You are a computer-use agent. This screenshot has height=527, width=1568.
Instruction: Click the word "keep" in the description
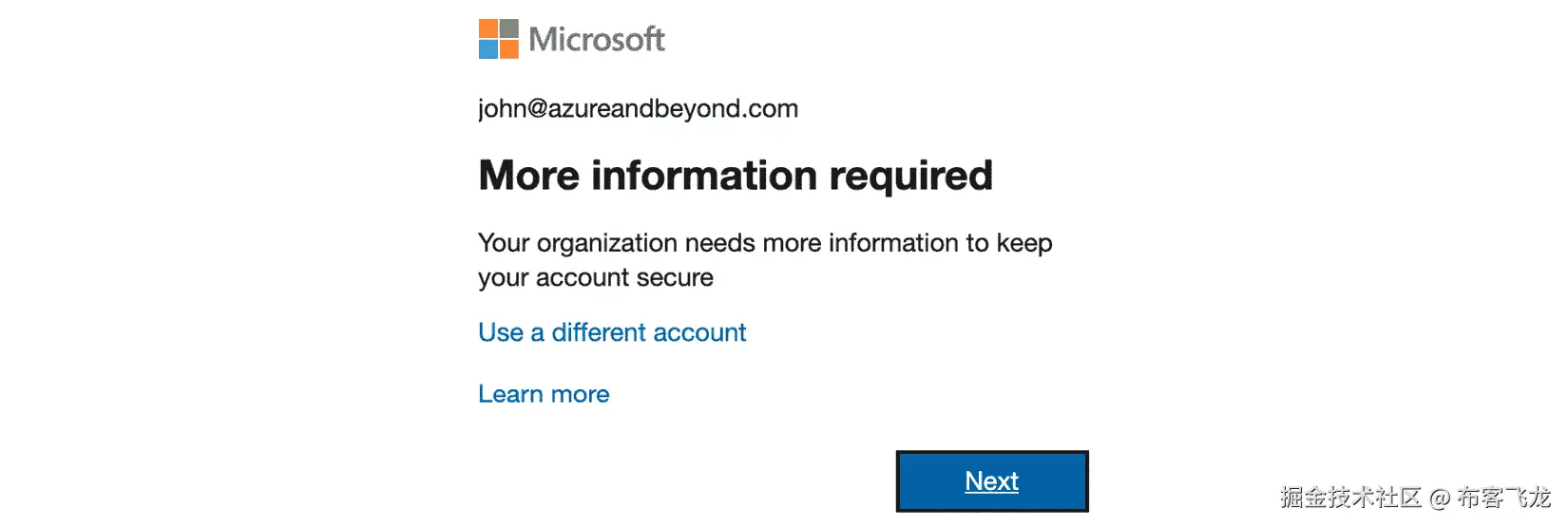pos(1024,243)
